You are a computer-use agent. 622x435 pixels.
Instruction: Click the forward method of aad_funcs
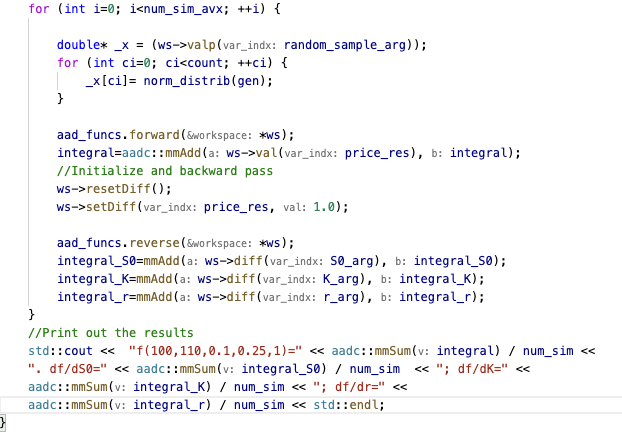coord(154,135)
